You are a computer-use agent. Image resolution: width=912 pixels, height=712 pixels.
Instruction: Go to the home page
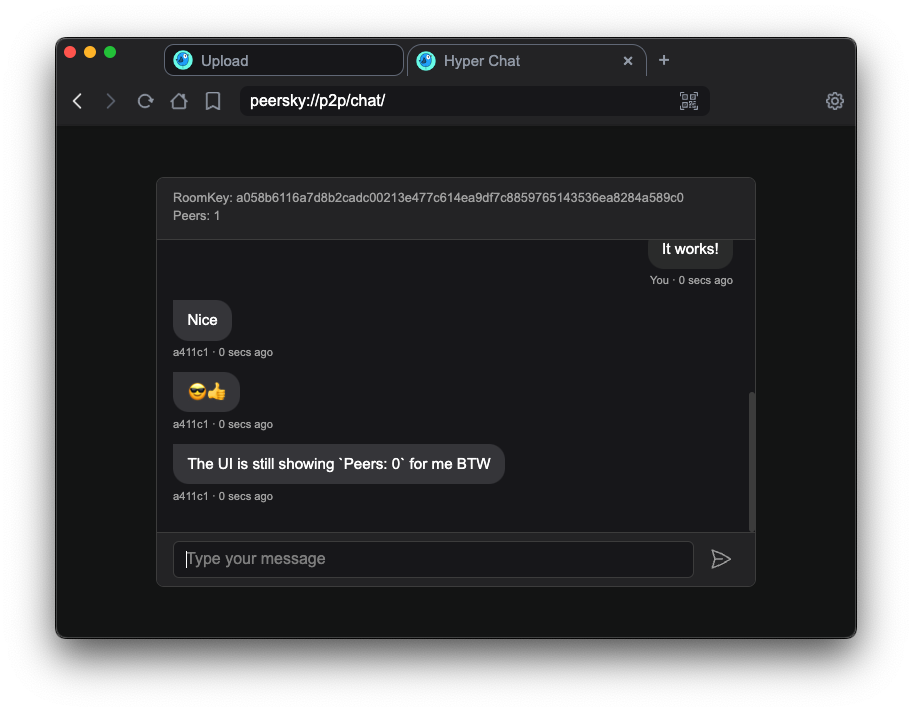coord(179,101)
